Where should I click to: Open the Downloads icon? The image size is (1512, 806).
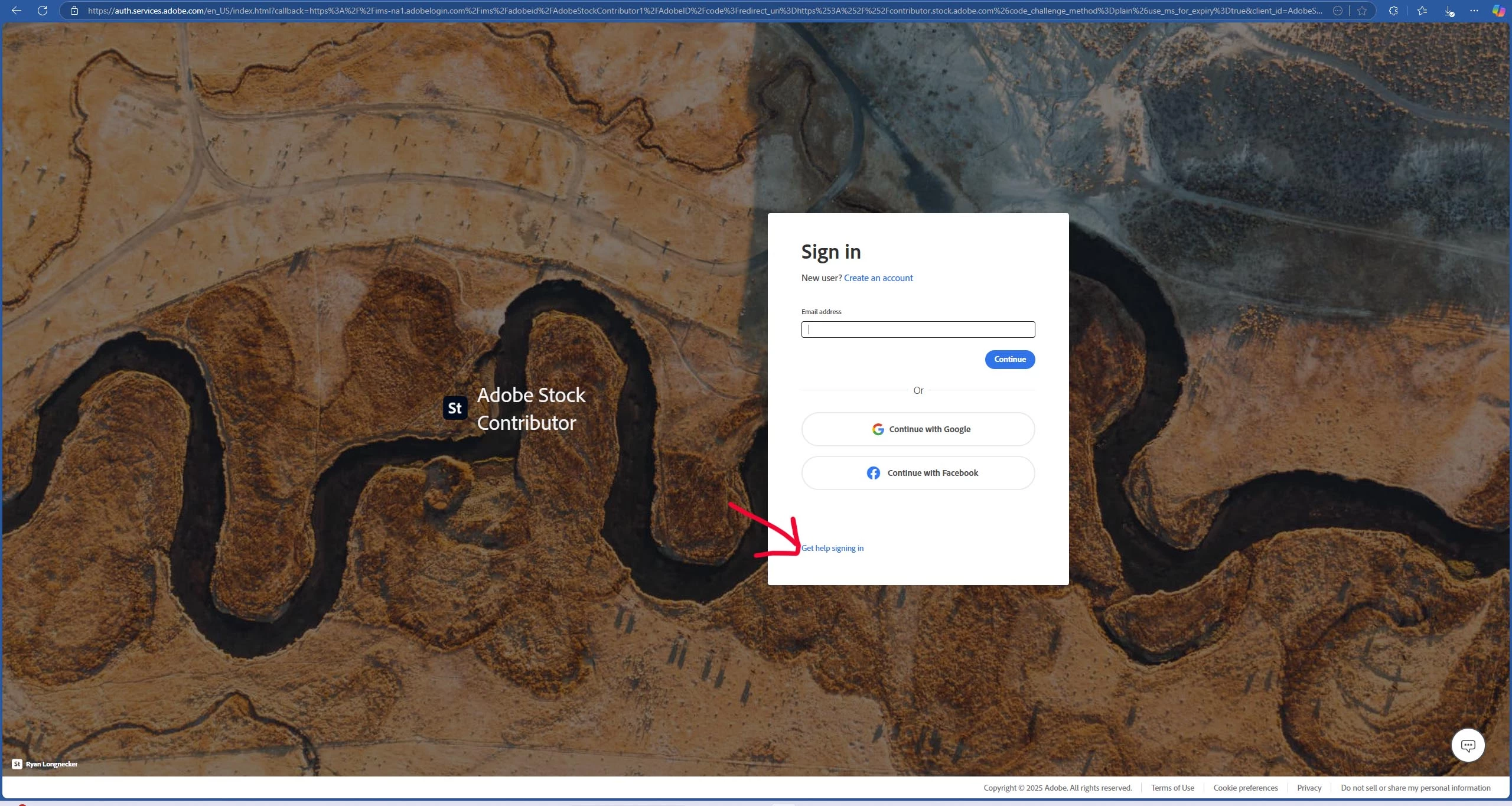(x=1449, y=11)
